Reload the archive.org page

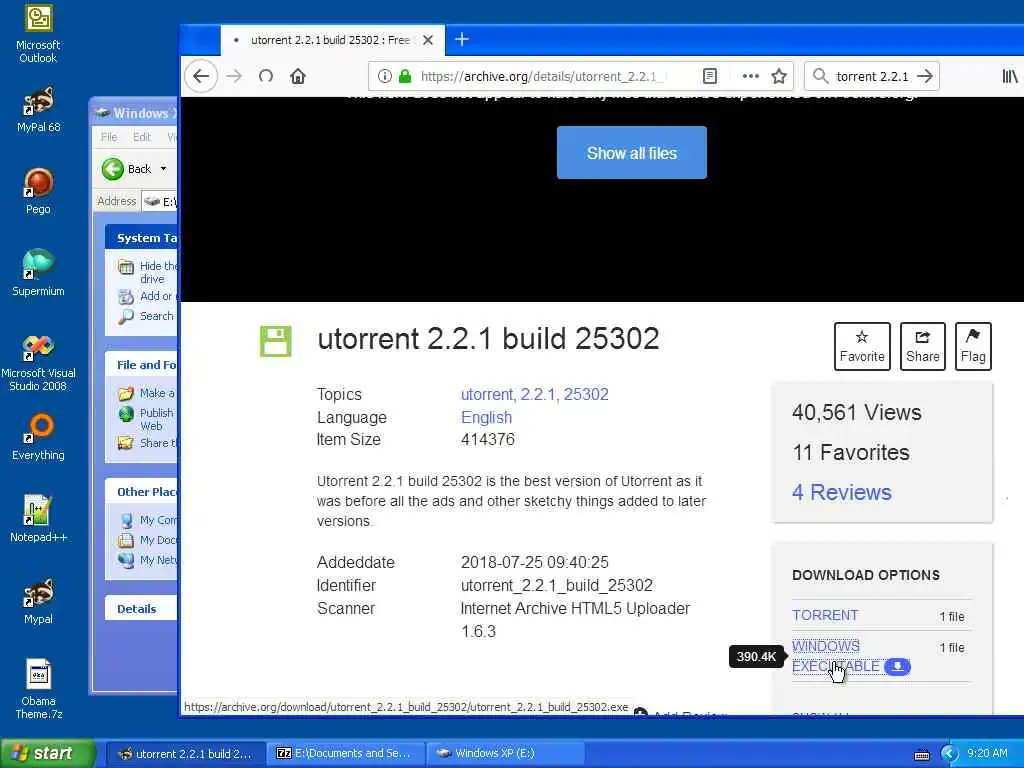click(266, 76)
